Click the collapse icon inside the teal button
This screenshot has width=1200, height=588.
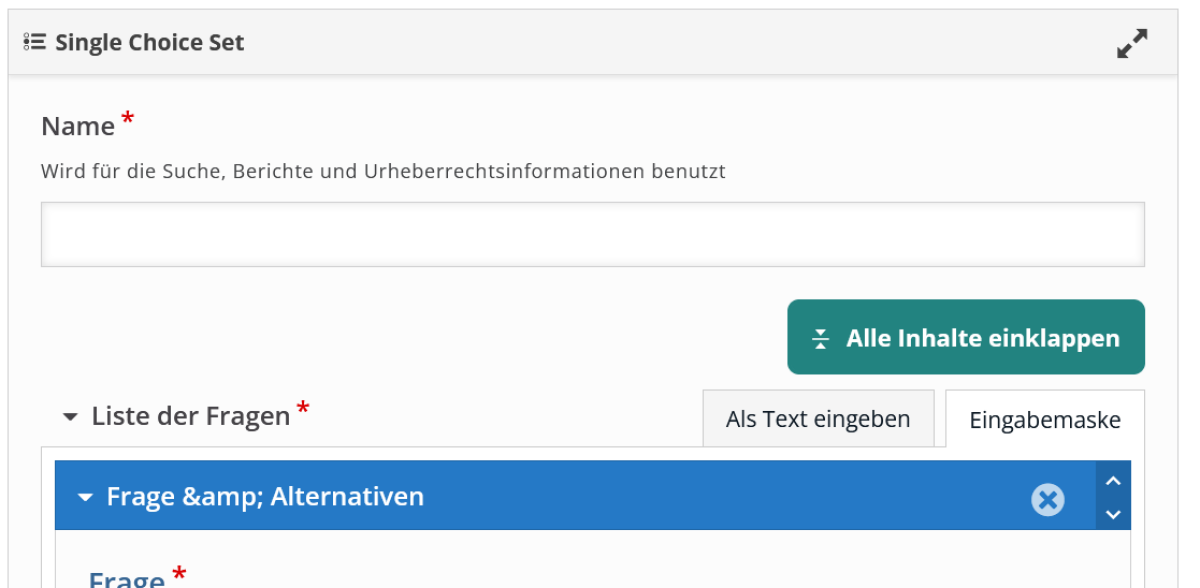pyautogui.click(x=821, y=338)
